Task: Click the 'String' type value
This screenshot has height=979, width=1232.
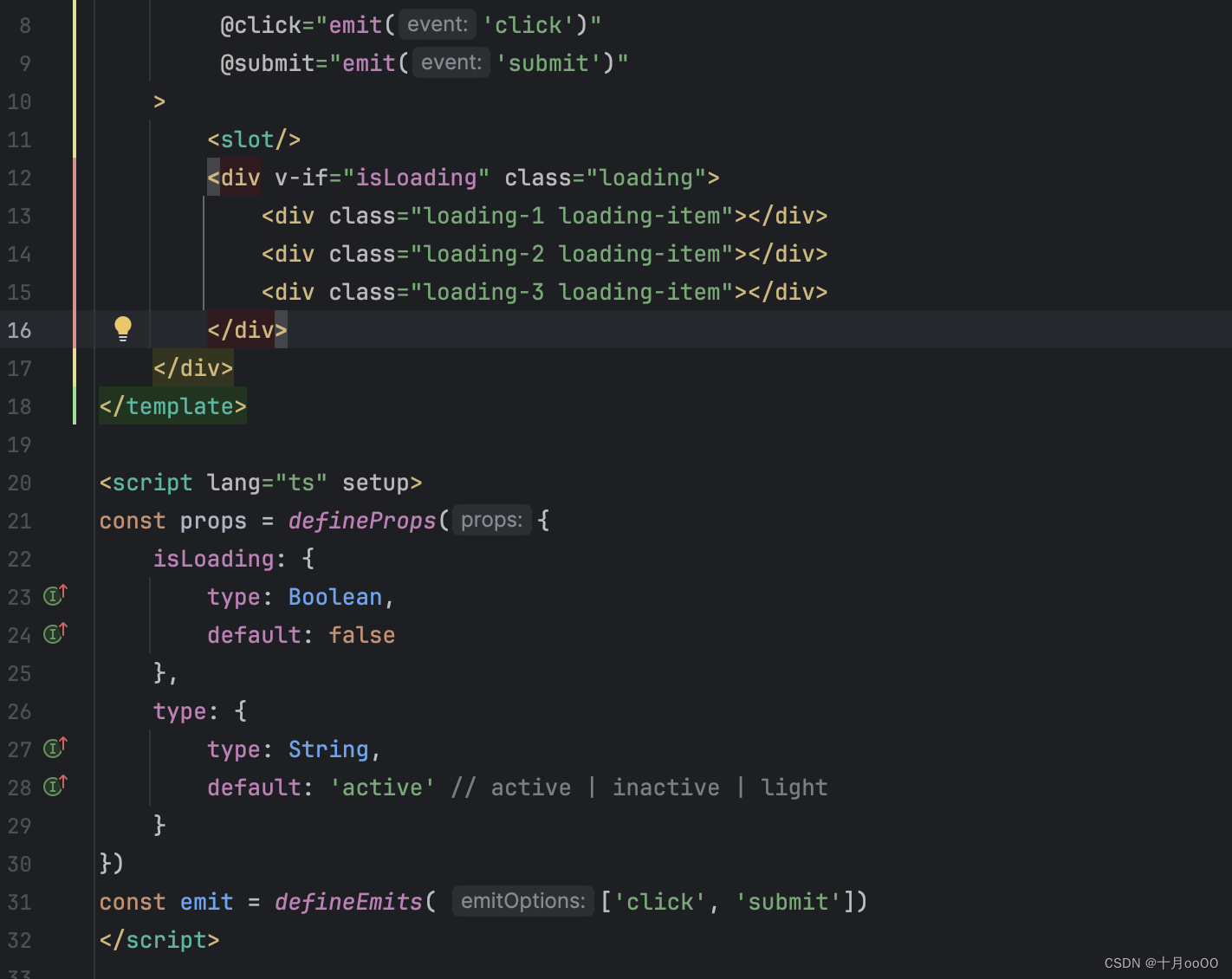Action: click(328, 749)
